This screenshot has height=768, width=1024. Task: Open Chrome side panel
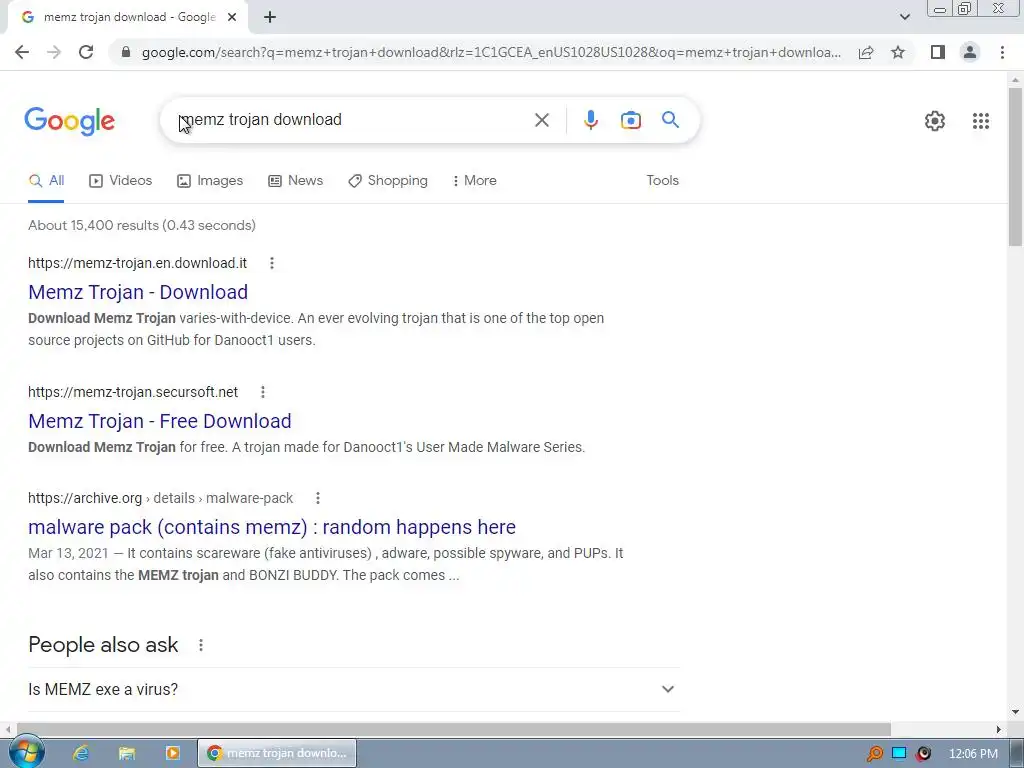(x=938, y=52)
